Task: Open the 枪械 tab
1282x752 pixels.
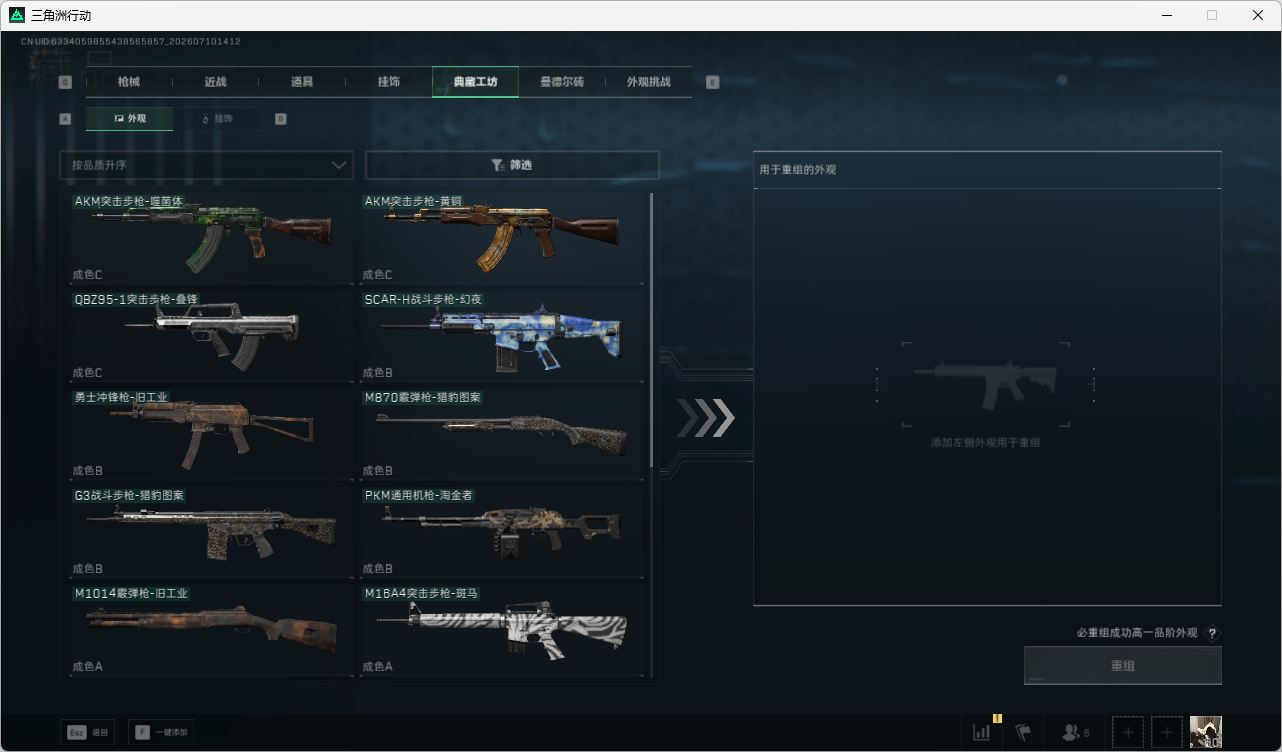Action: tap(129, 82)
